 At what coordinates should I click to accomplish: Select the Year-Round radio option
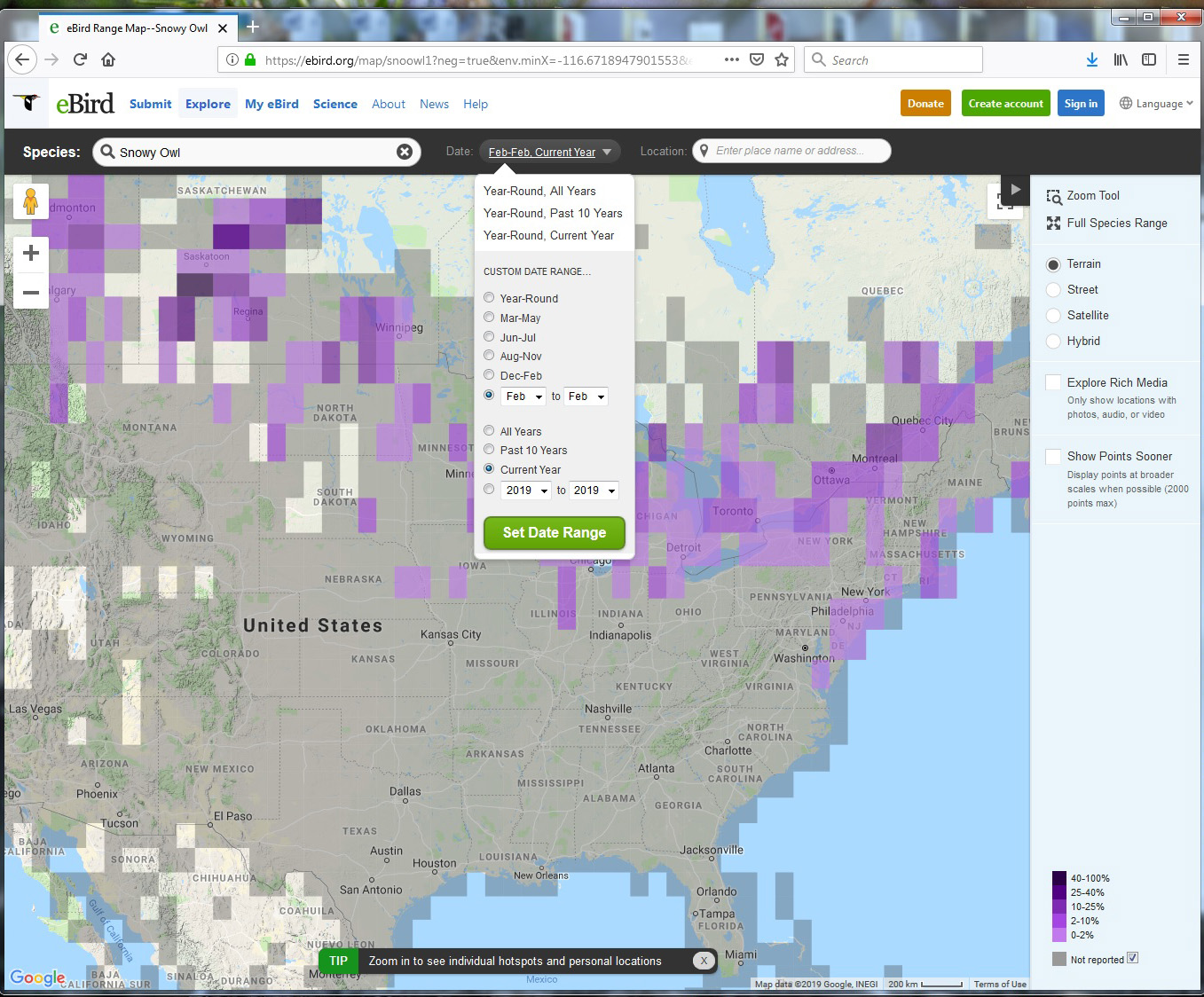[x=489, y=297]
